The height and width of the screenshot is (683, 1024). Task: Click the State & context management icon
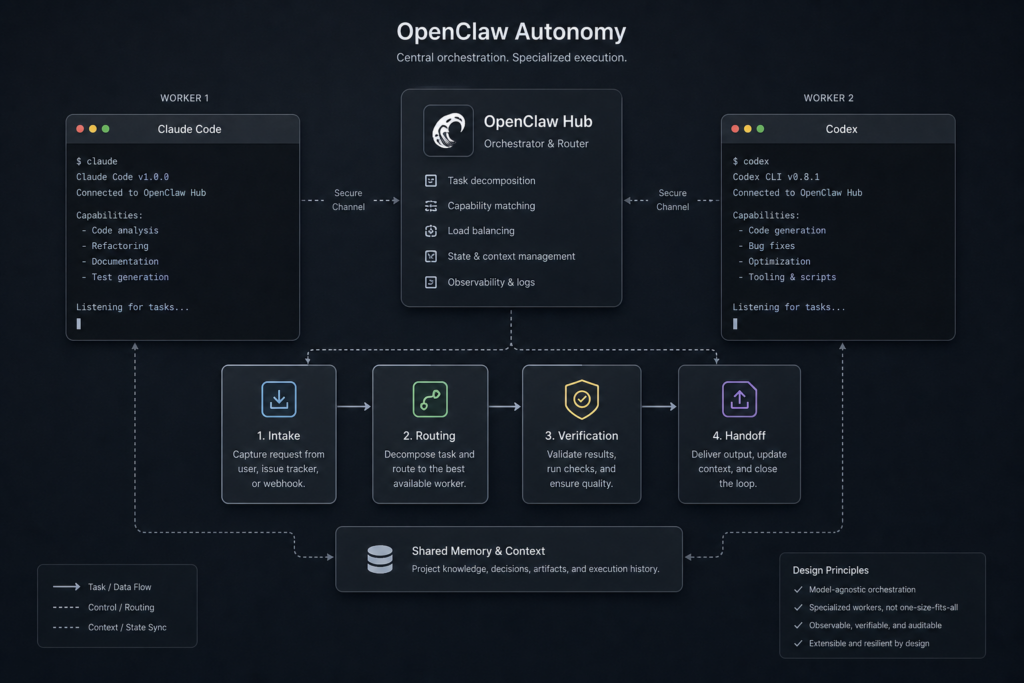(431, 257)
